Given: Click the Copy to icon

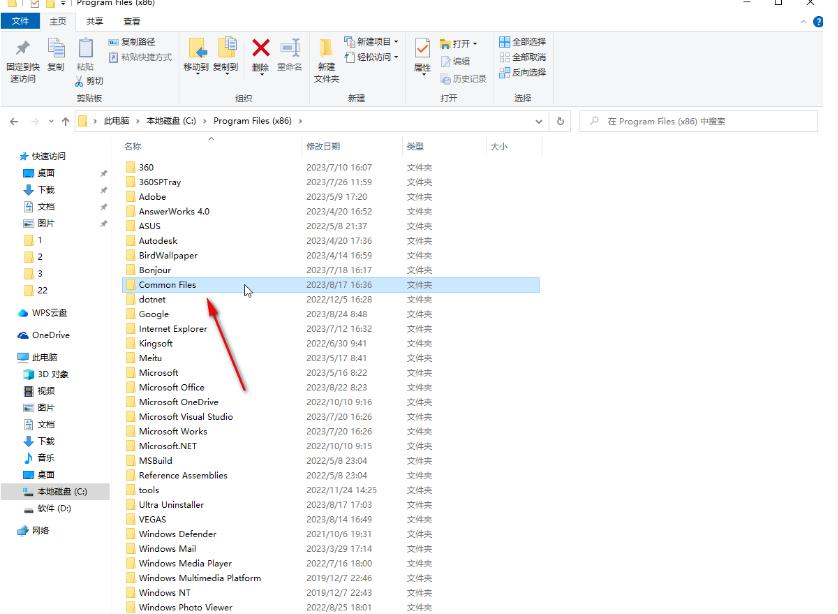Looking at the screenshot, I should [227, 48].
